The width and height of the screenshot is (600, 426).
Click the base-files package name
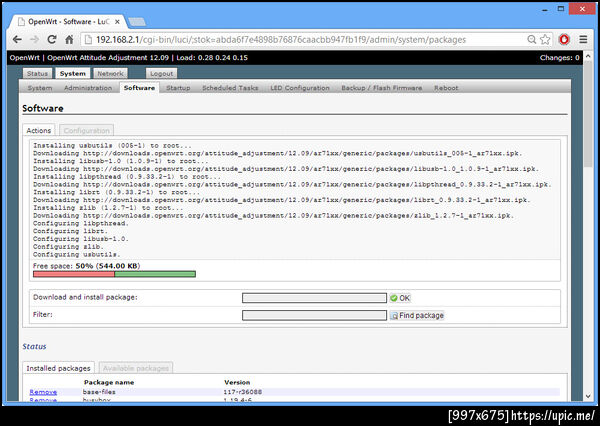(x=99, y=392)
